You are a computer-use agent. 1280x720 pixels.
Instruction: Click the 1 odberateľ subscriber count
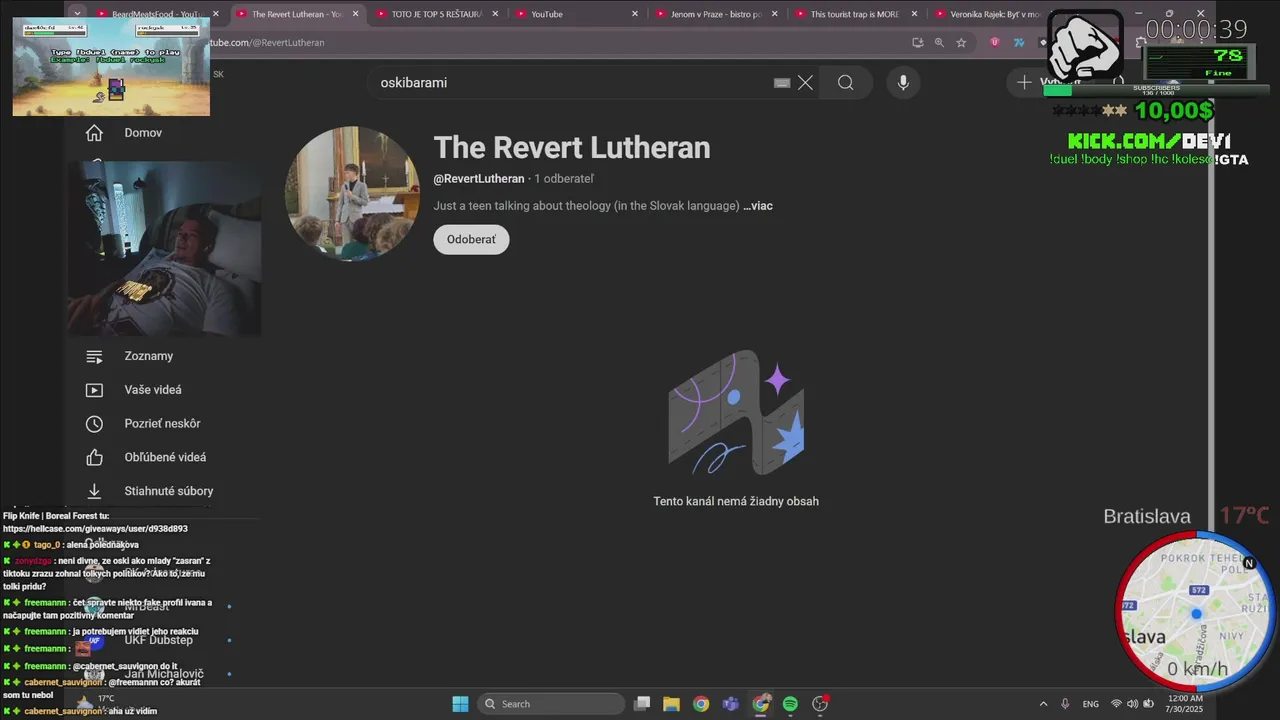click(564, 179)
